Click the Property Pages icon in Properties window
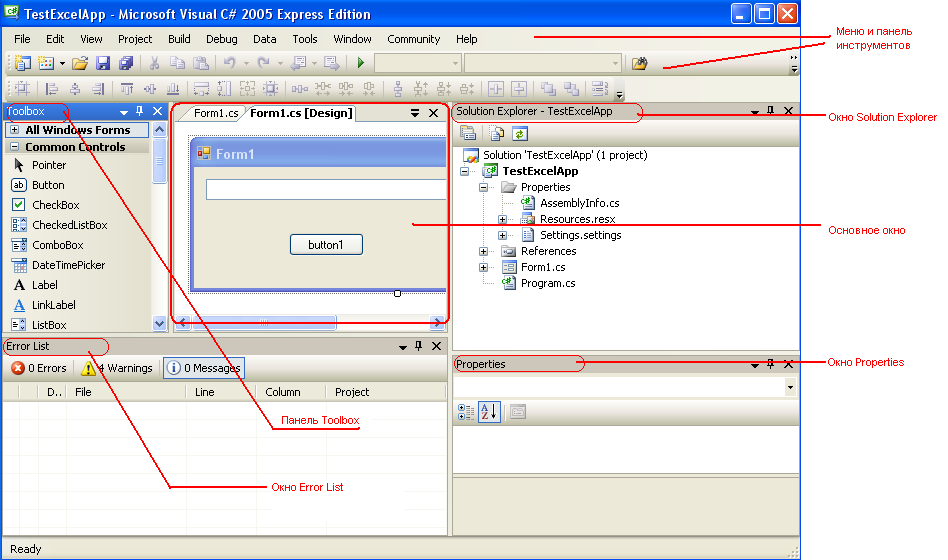 pyautogui.click(x=518, y=412)
